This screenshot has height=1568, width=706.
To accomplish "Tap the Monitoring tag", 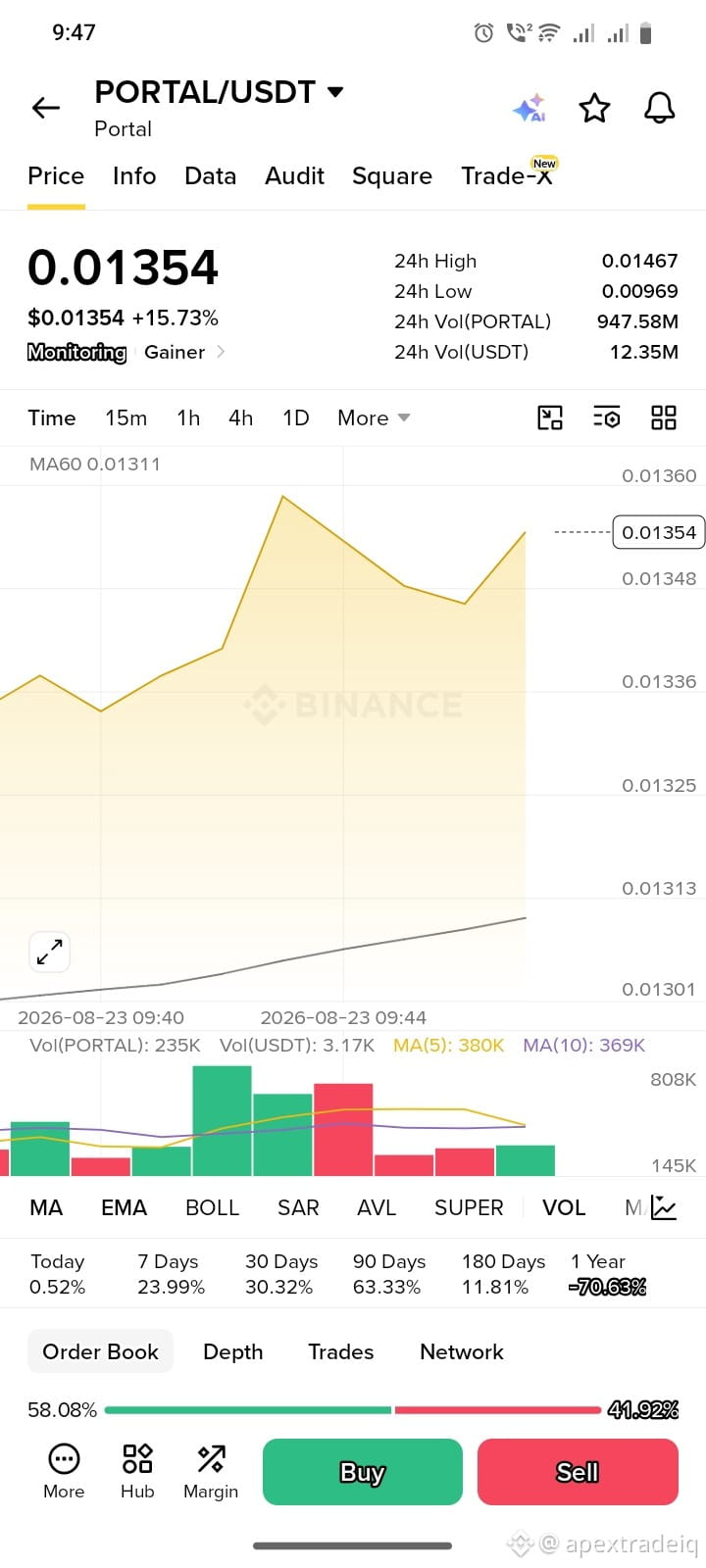I will click(76, 352).
